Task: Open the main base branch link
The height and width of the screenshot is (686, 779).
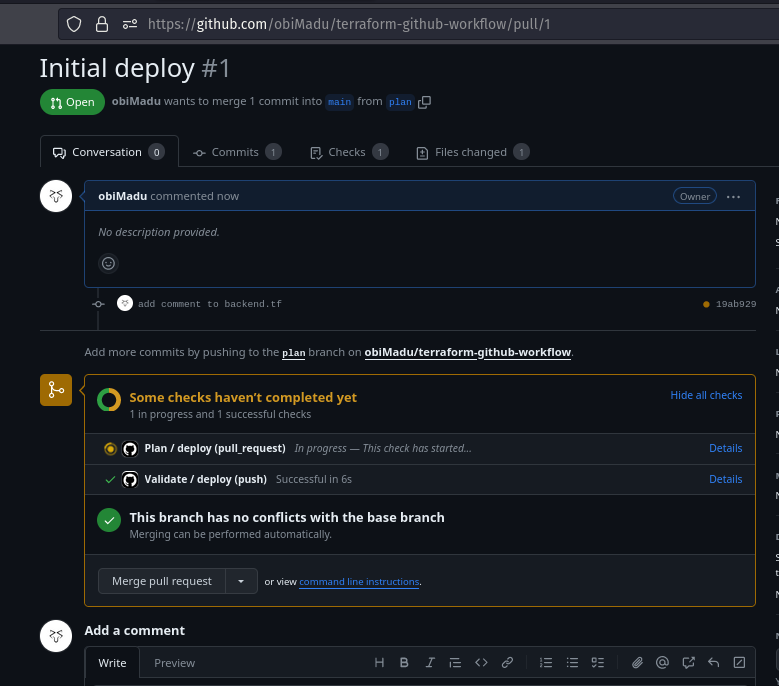Action: pyautogui.click(x=339, y=102)
